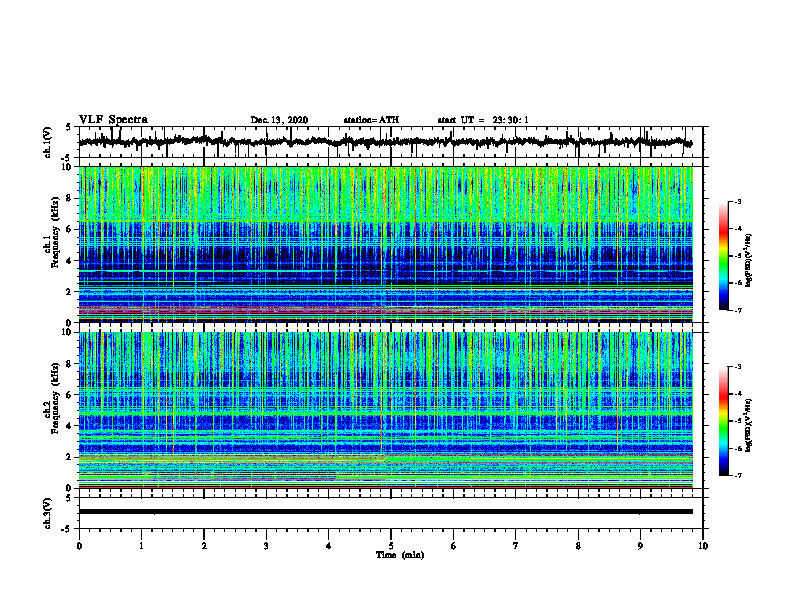Click the "-7" tick on ch.1 color scale

tap(737, 310)
